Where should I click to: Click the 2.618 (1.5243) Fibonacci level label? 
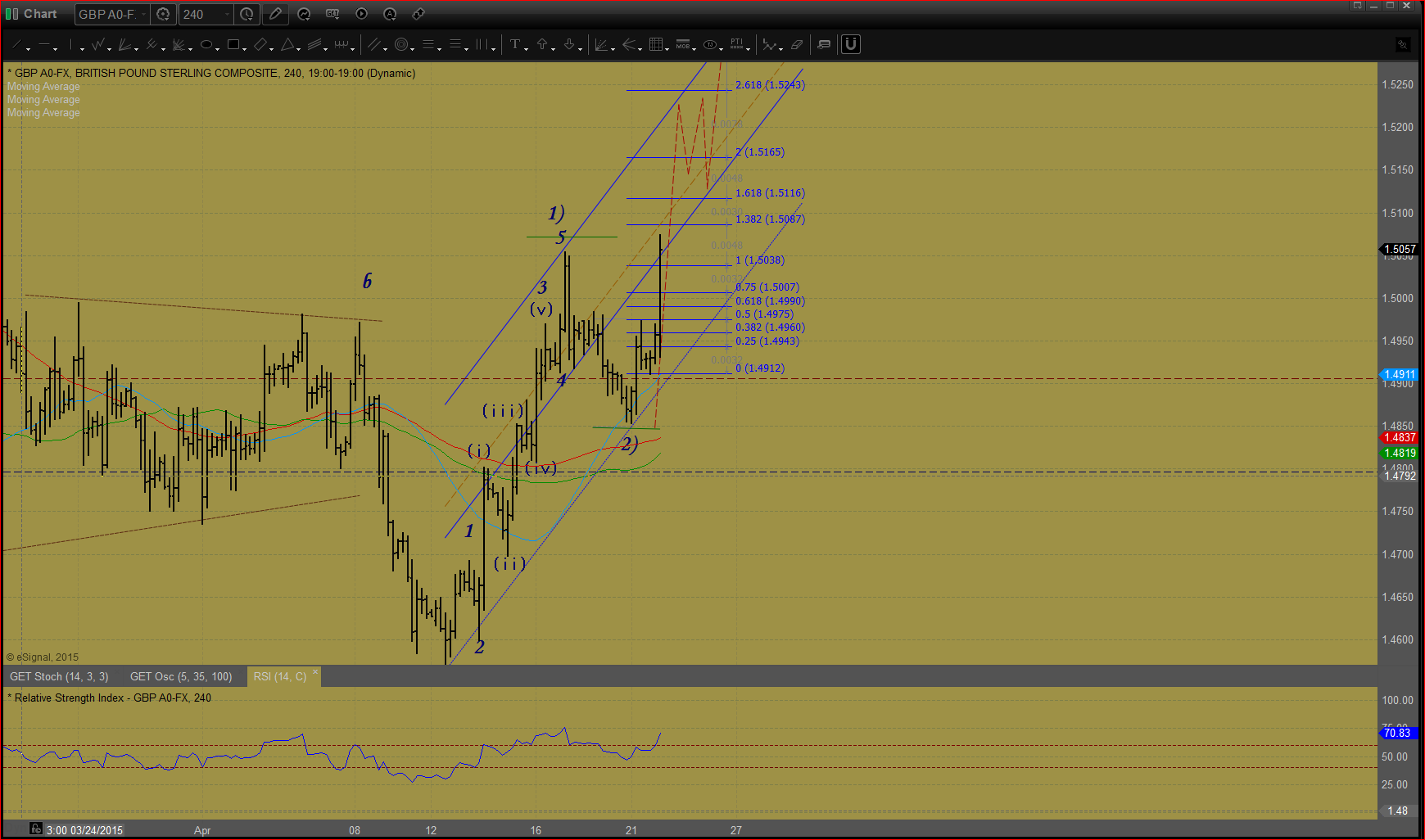[770, 85]
